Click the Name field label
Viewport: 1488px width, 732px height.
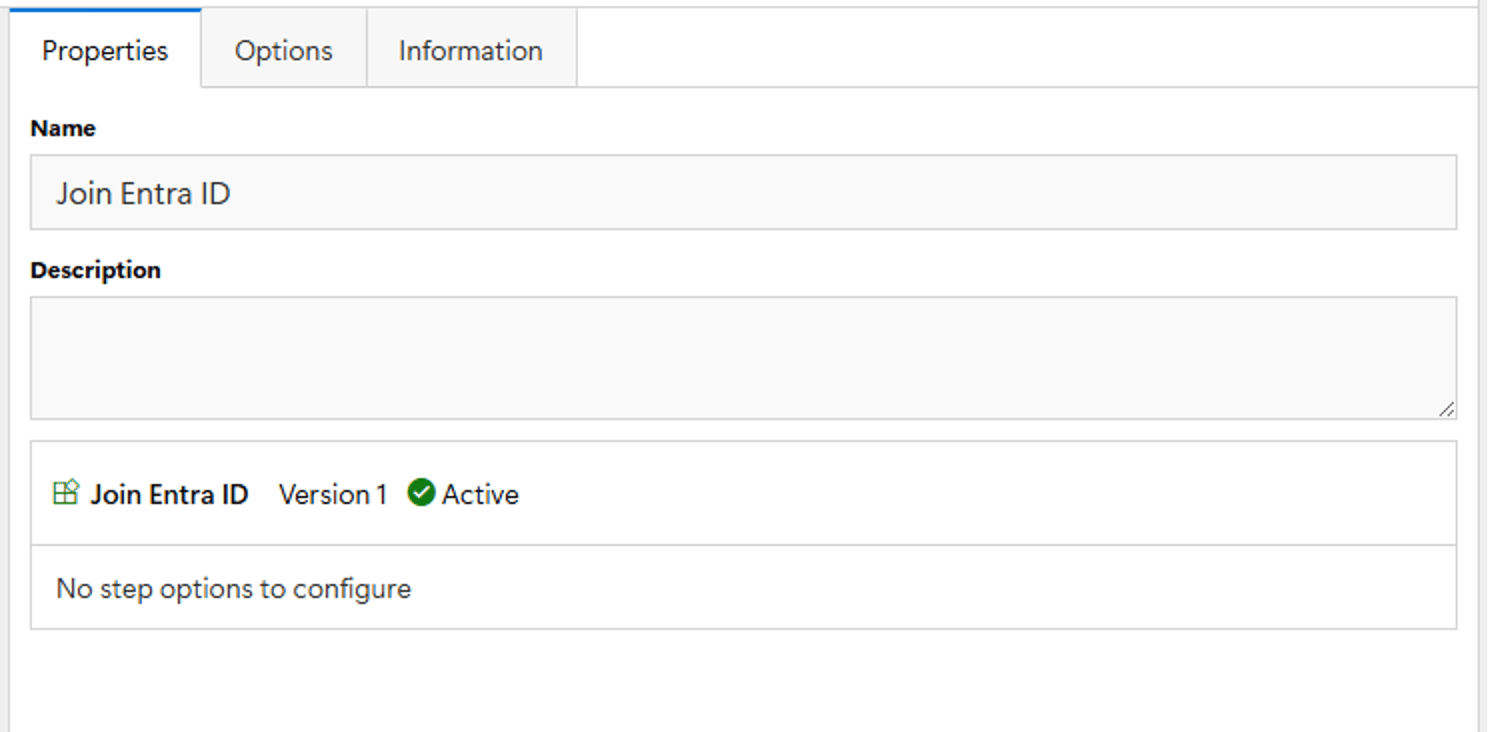click(63, 128)
